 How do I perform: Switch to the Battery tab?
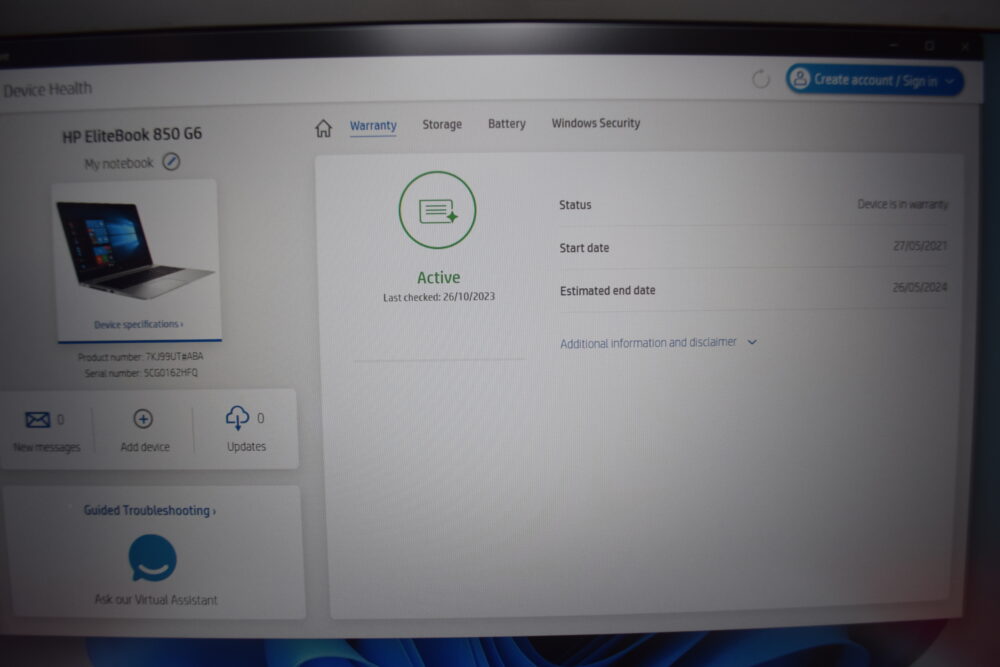[507, 124]
